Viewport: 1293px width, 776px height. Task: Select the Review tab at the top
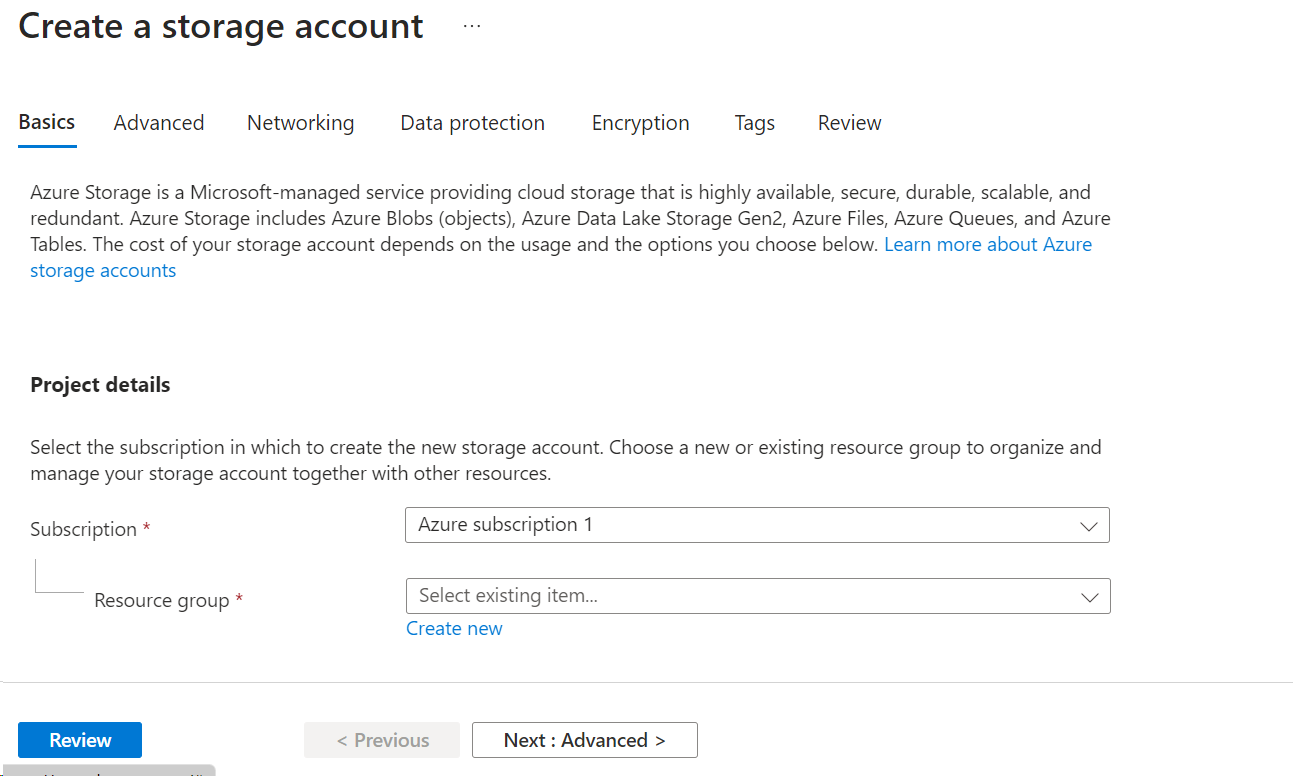click(849, 123)
